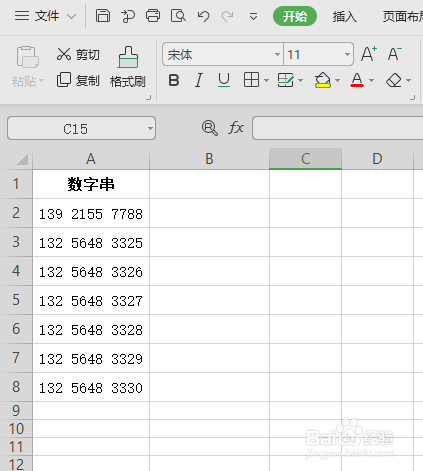The width and height of the screenshot is (423, 471).
Task: Select cell with 132 5648 3326
Action: (91, 271)
